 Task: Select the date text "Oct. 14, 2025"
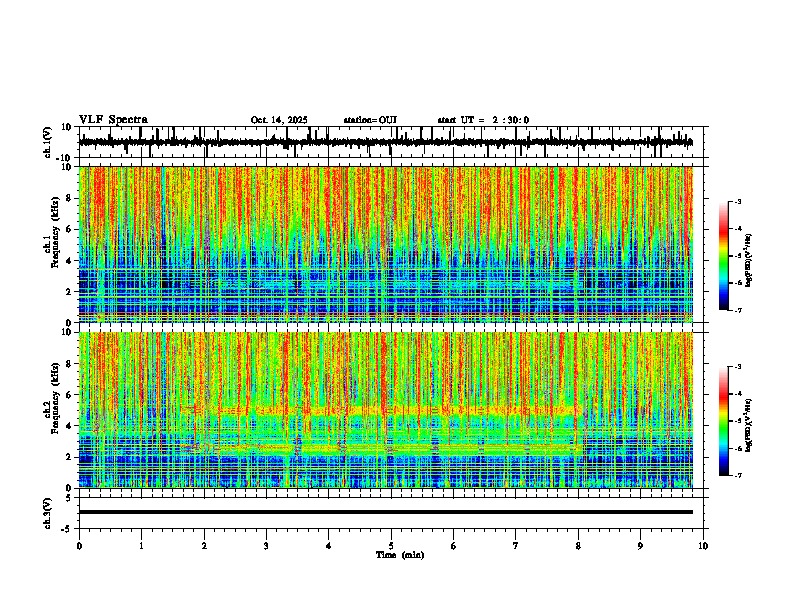[279, 120]
